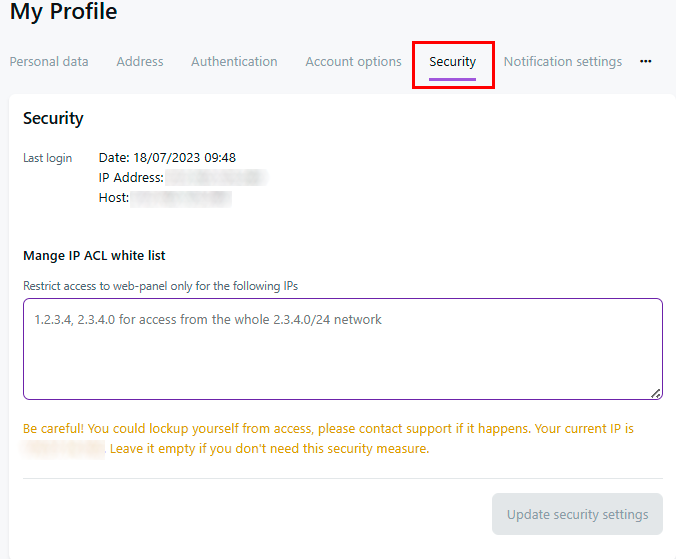The width and height of the screenshot is (676, 559).
Task: Open the Personal data tab
Action: [x=49, y=62]
